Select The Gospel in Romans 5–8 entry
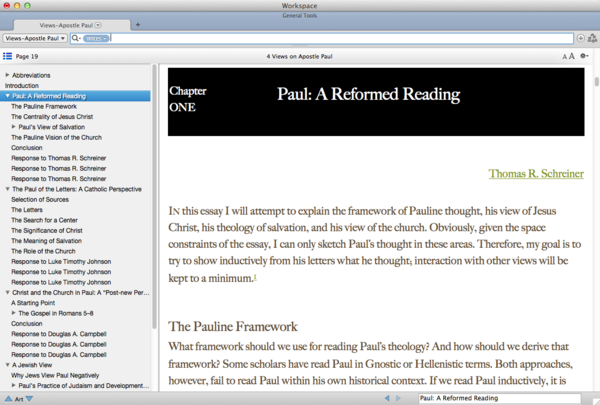600x405 pixels. point(56,313)
